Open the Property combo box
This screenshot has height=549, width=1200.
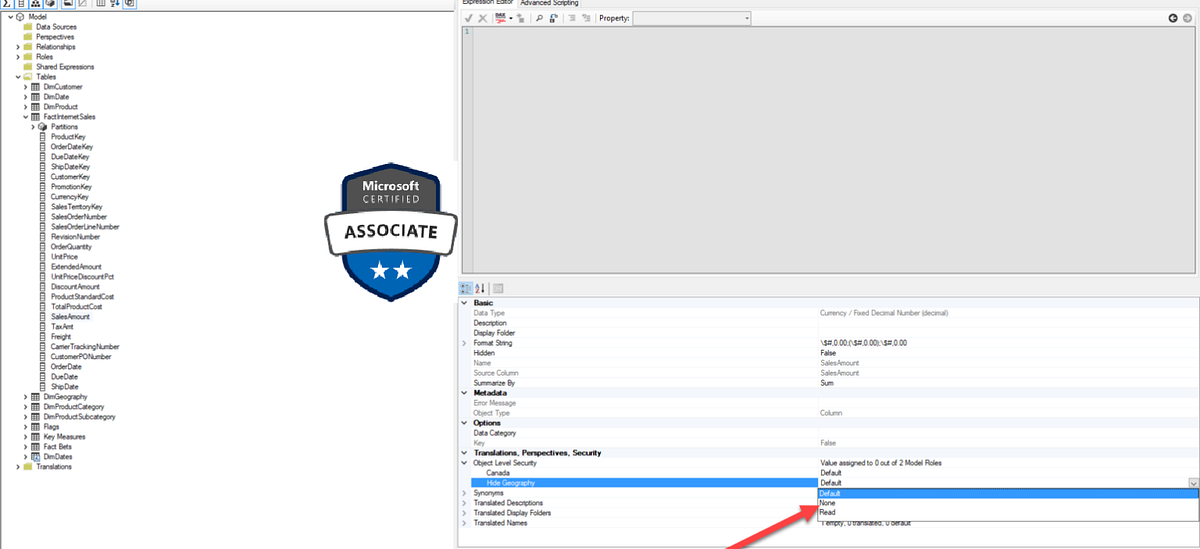click(691, 18)
